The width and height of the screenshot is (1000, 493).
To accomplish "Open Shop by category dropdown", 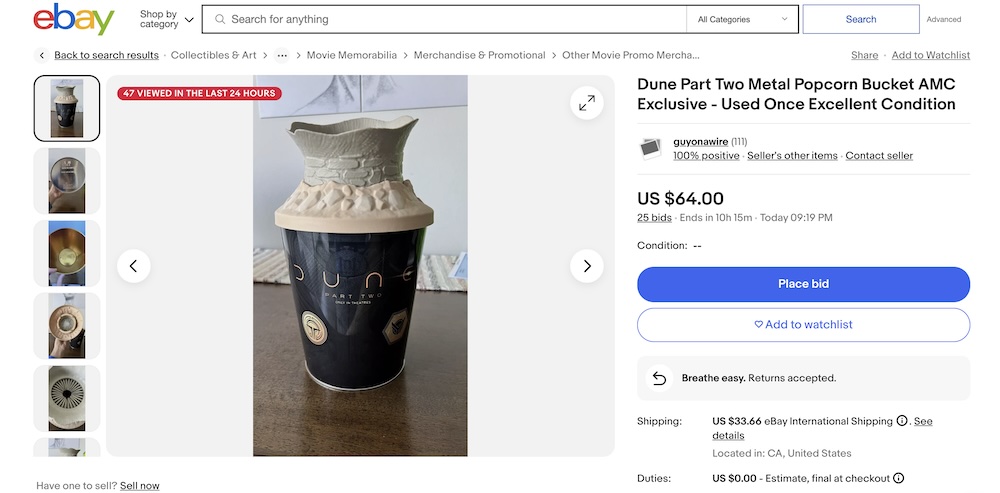I will (x=167, y=19).
